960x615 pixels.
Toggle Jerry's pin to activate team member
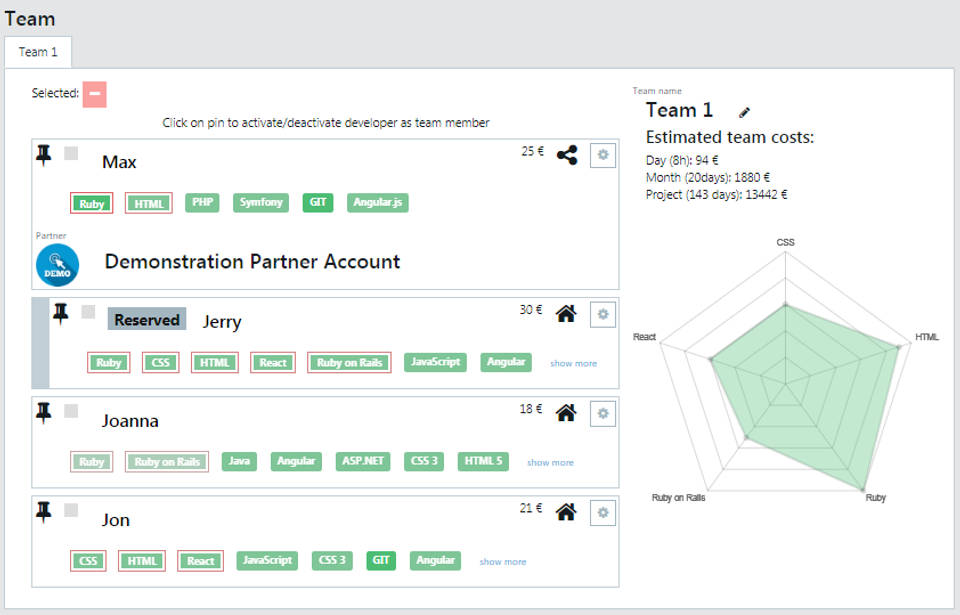tap(61, 313)
